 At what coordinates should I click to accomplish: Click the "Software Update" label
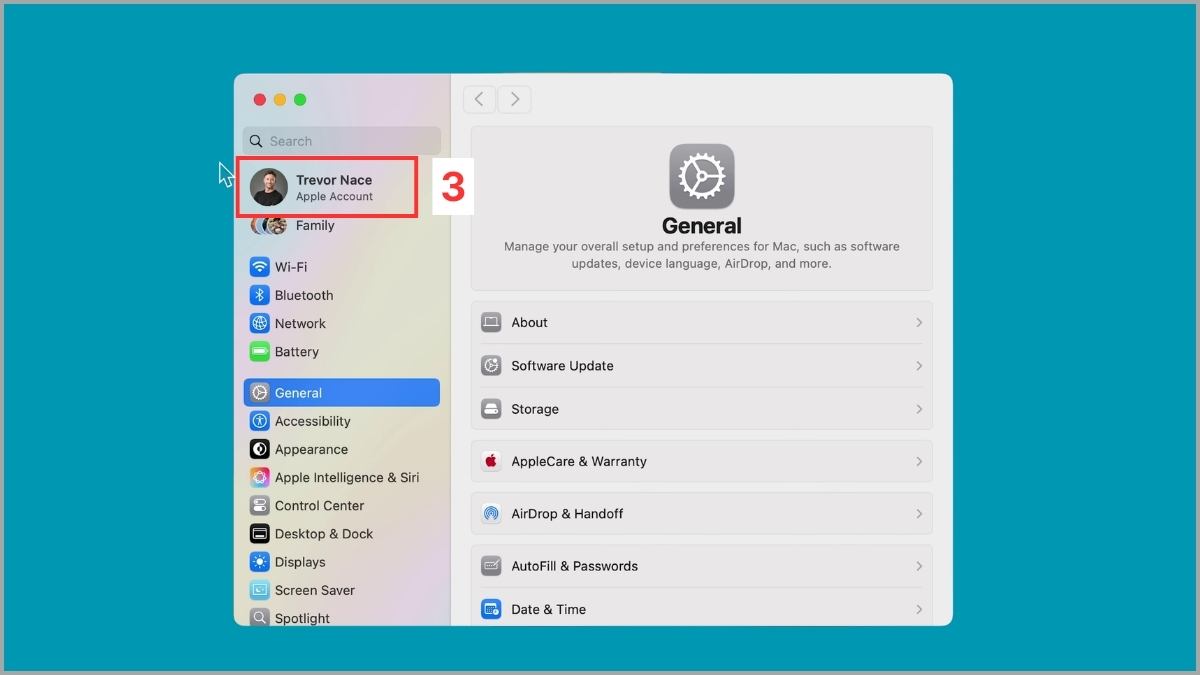click(562, 366)
